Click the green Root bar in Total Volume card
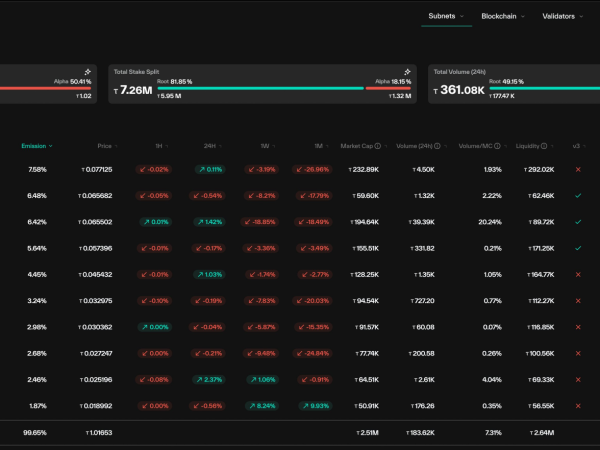This screenshot has width=600, height=450. [x=545, y=88]
